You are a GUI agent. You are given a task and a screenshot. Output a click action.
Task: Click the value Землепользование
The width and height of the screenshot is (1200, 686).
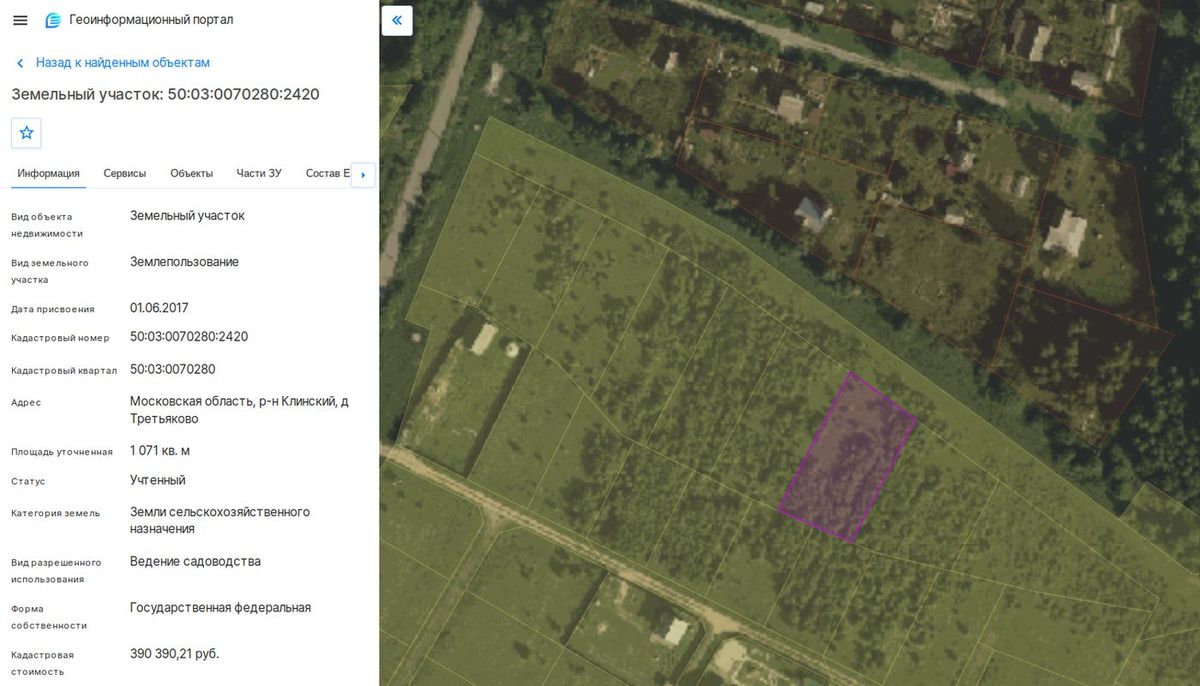coord(184,262)
